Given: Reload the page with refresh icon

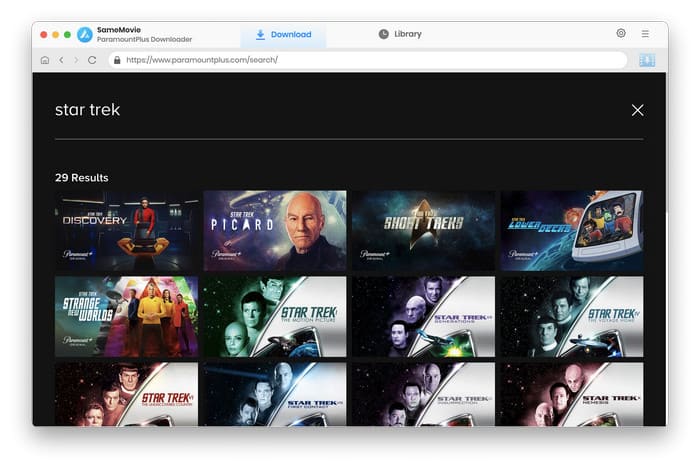Looking at the screenshot, I should point(92,60).
